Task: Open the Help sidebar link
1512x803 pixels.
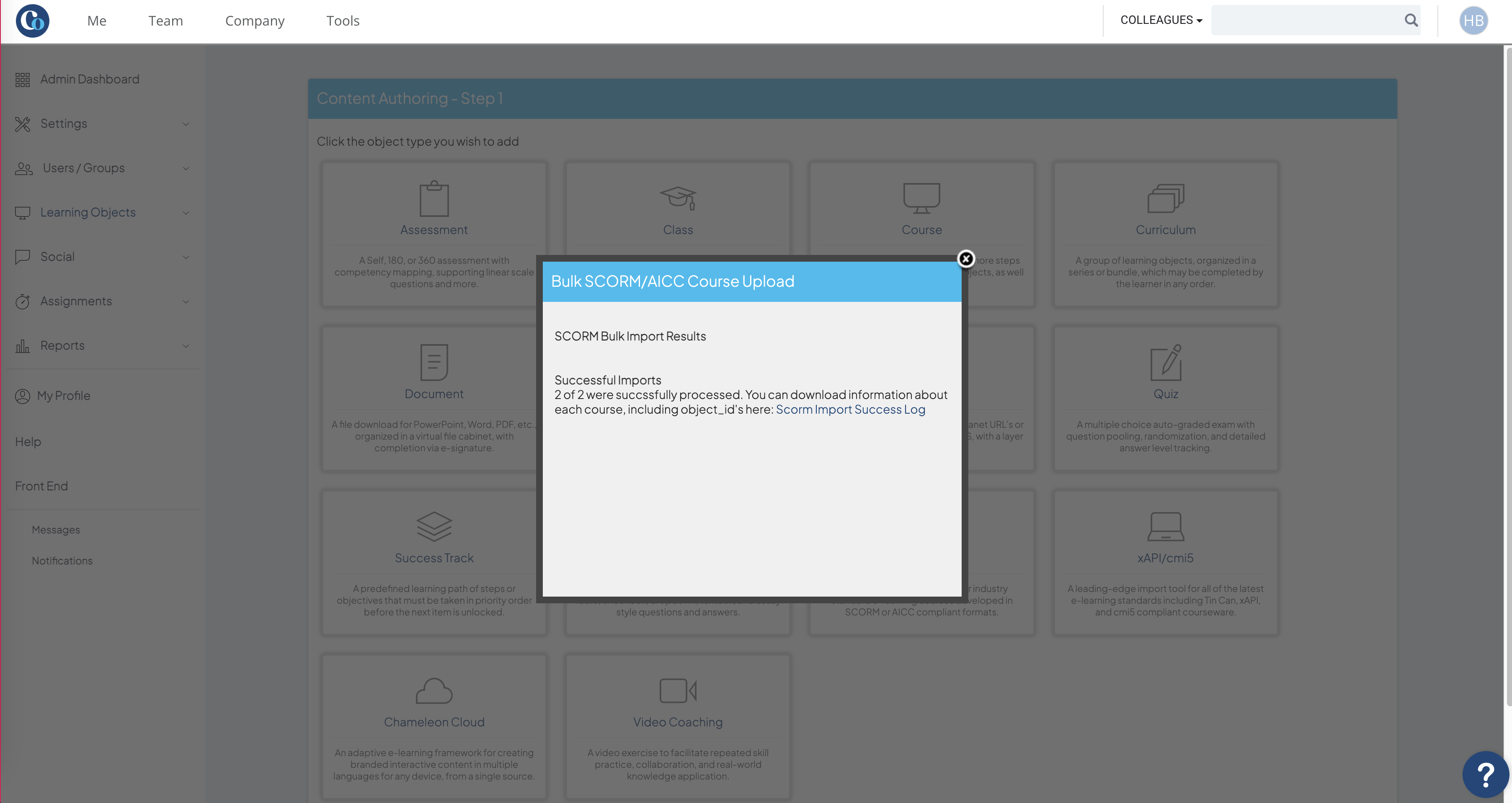Action: 28,442
